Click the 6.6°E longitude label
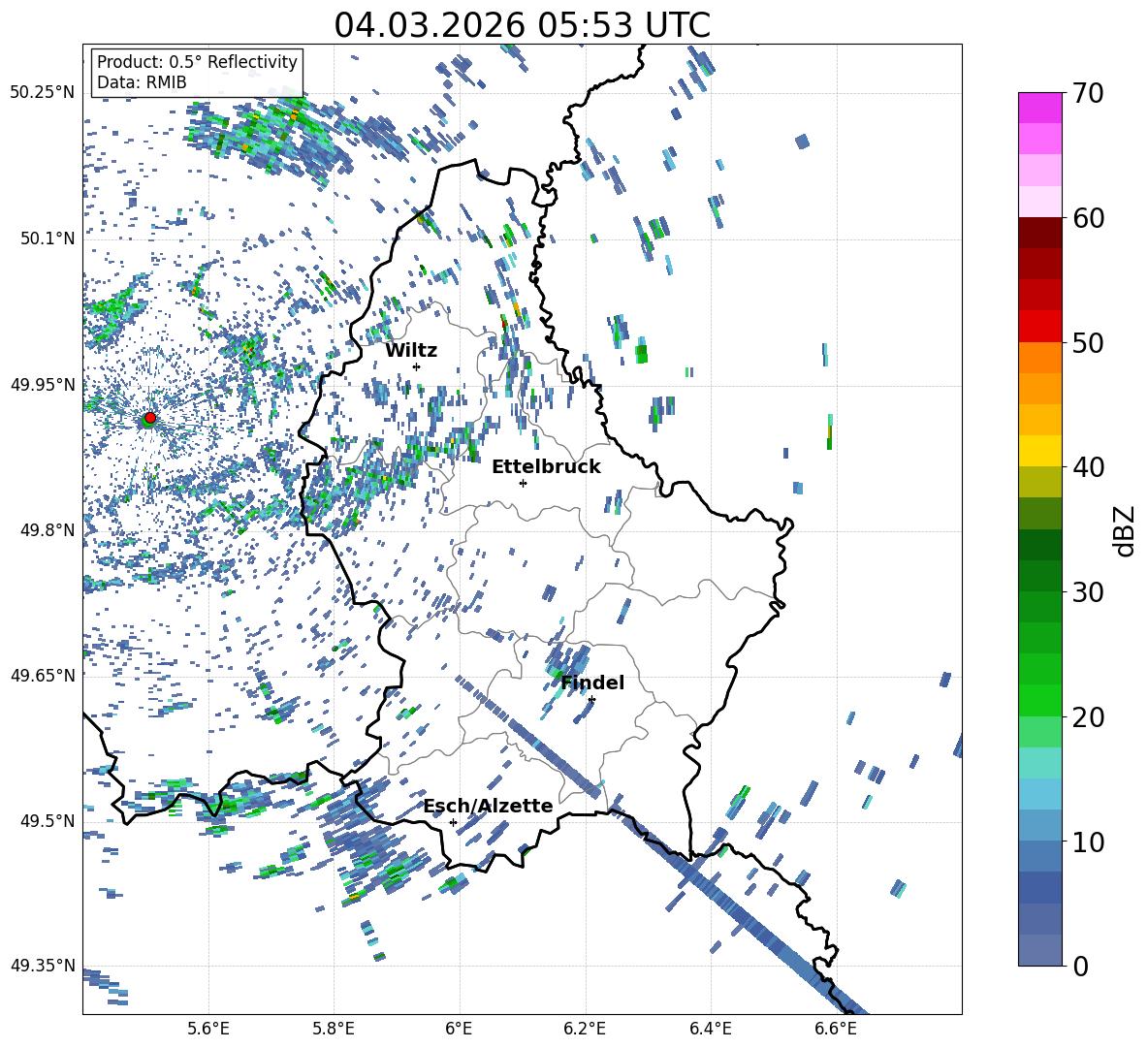Screen dimensions: 1148x1048 click(x=836, y=1029)
